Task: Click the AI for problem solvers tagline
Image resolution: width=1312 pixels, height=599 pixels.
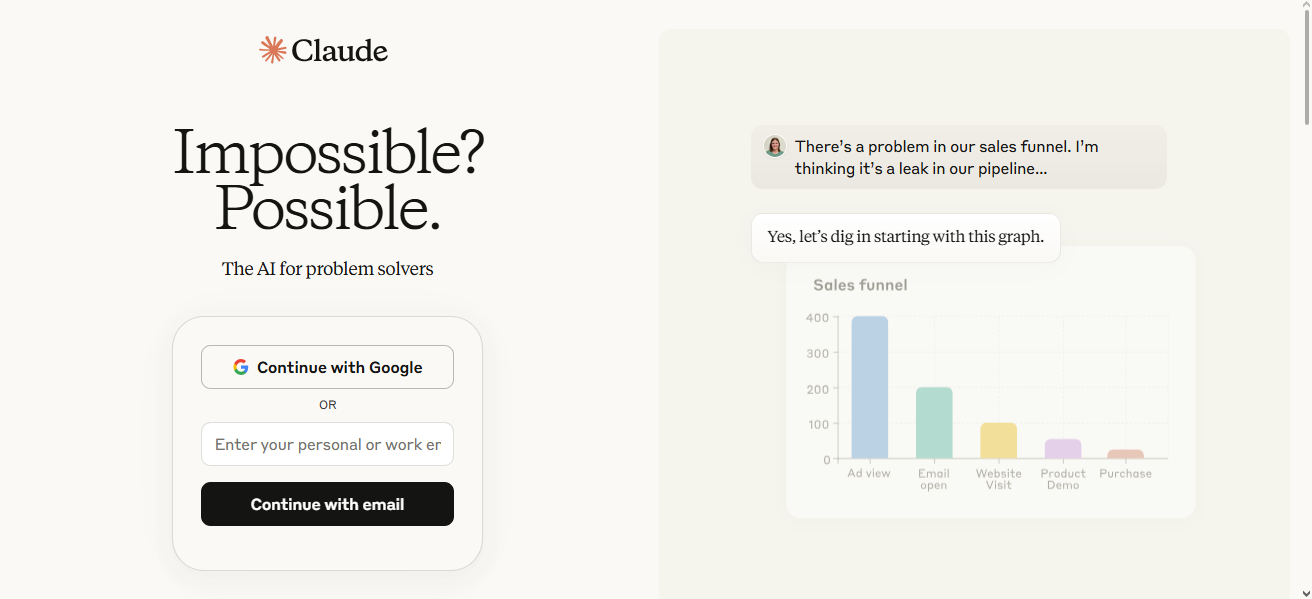Action: [x=328, y=268]
